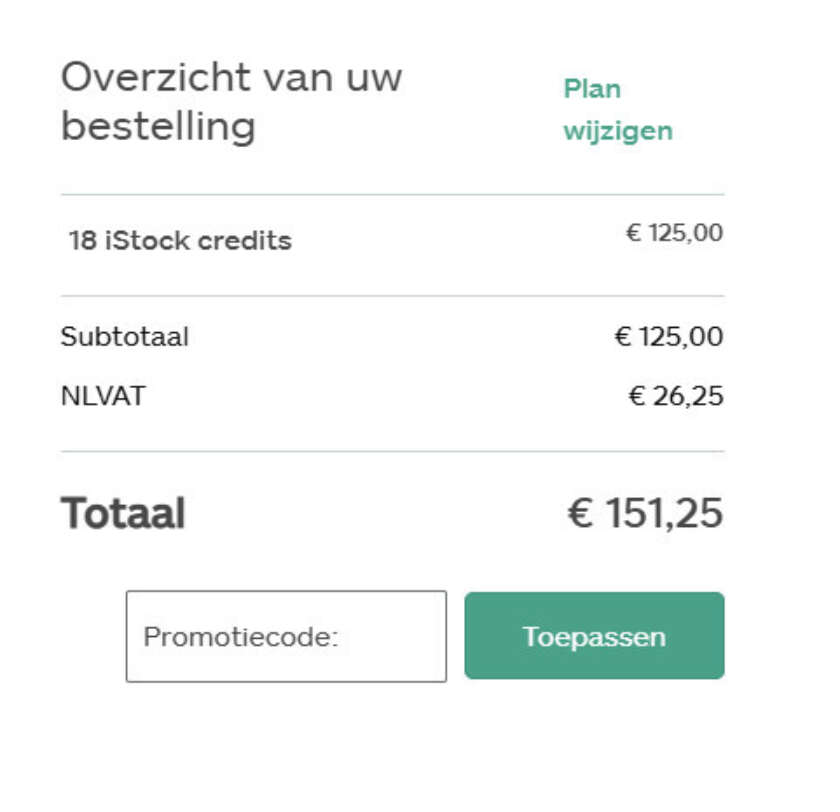Click the total amount € 151,25
This screenshot has height=812, width=840.
pyautogui.click(x=645, y=513)
